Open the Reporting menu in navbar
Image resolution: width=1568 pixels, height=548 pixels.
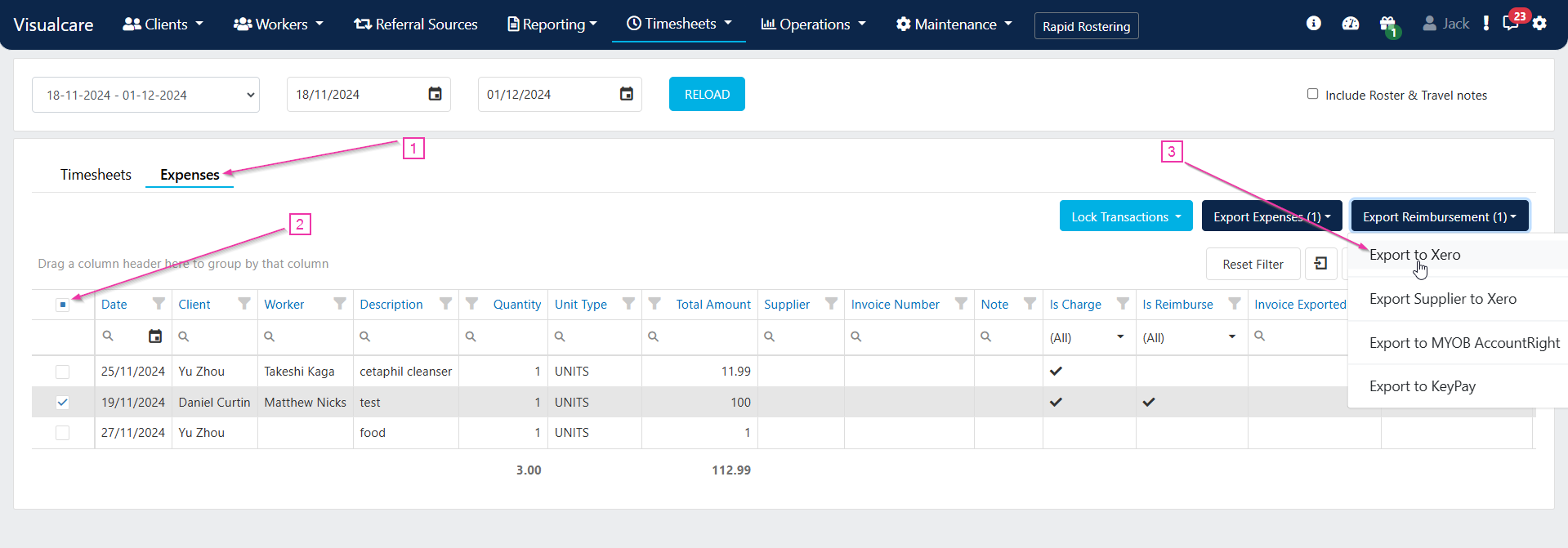pos(552,25)
